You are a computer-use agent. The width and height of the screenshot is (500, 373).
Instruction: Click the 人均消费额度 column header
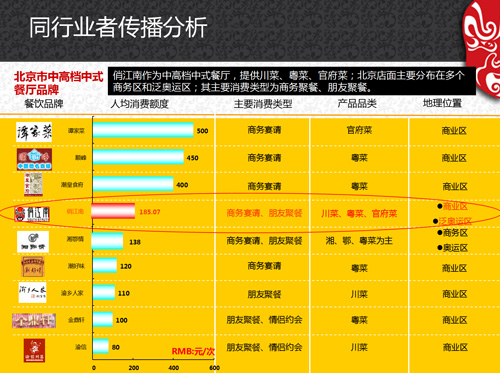140,104
